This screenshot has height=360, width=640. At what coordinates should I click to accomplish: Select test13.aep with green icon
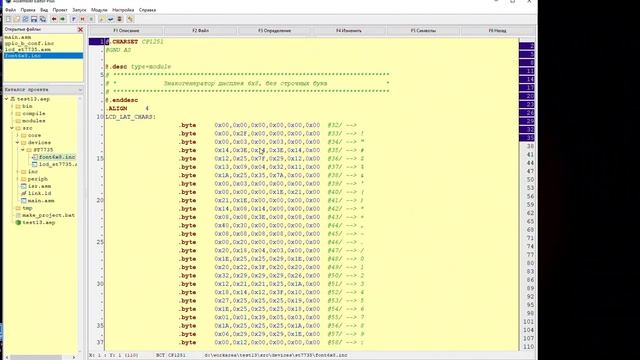[38, 223]
